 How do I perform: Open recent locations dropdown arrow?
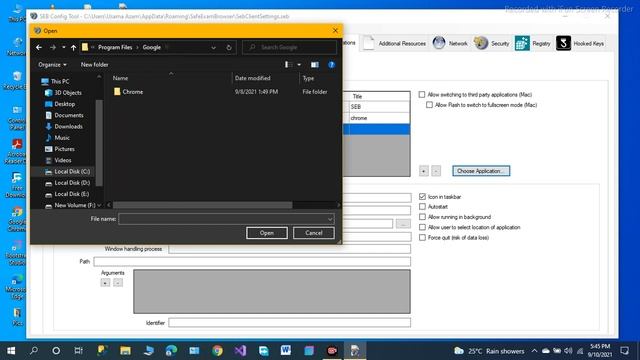pyautogui.click(x=64, y=47)
